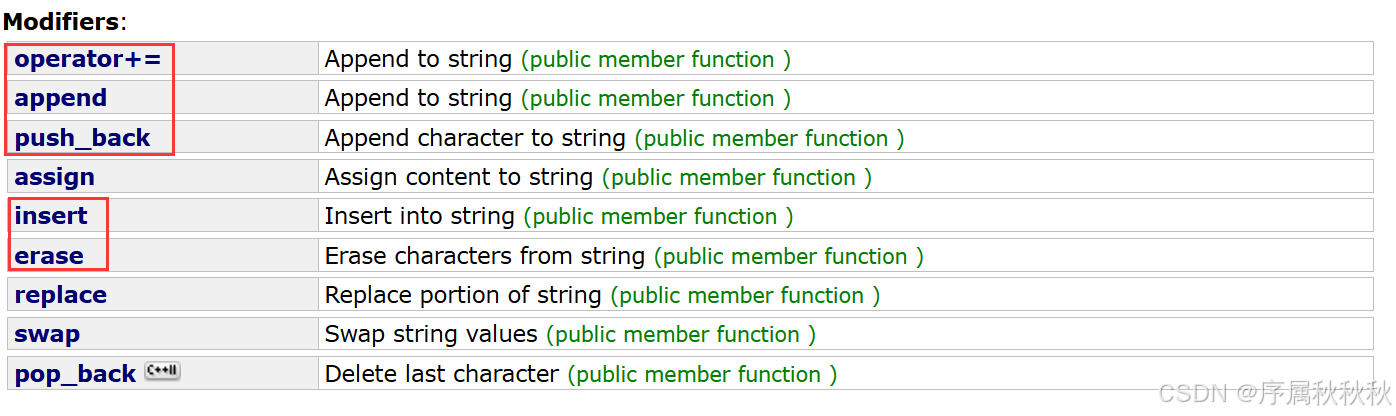Click the 'Delete last character' description
Viewport: 1396px width, 416px height.
pyautogui.click(x=442, y=374)
